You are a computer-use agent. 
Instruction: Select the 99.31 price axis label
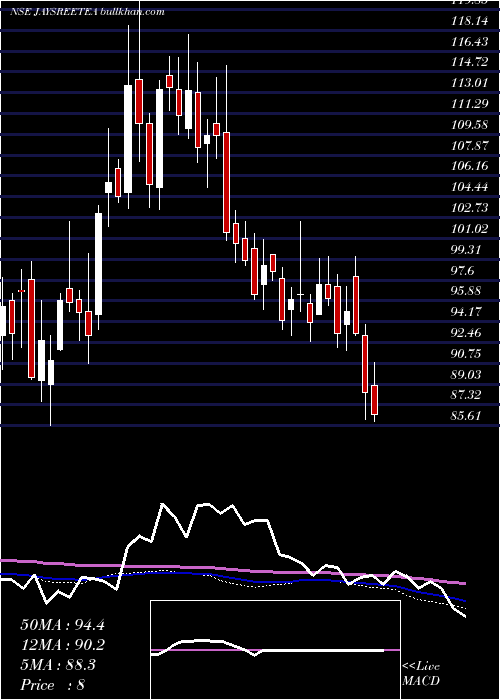click(x=466, y=249)
